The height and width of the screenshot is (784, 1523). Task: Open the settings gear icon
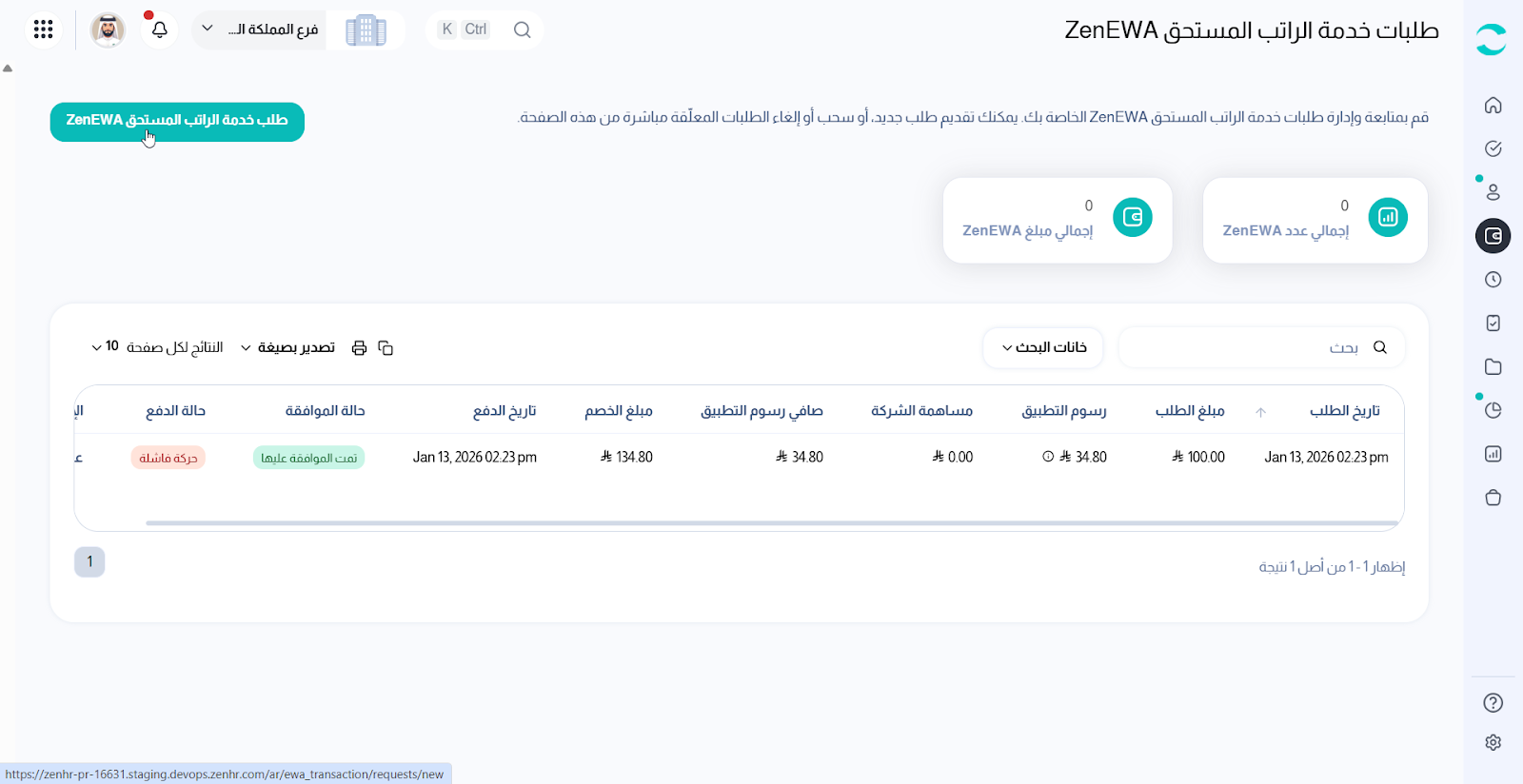coord(1493,742)
